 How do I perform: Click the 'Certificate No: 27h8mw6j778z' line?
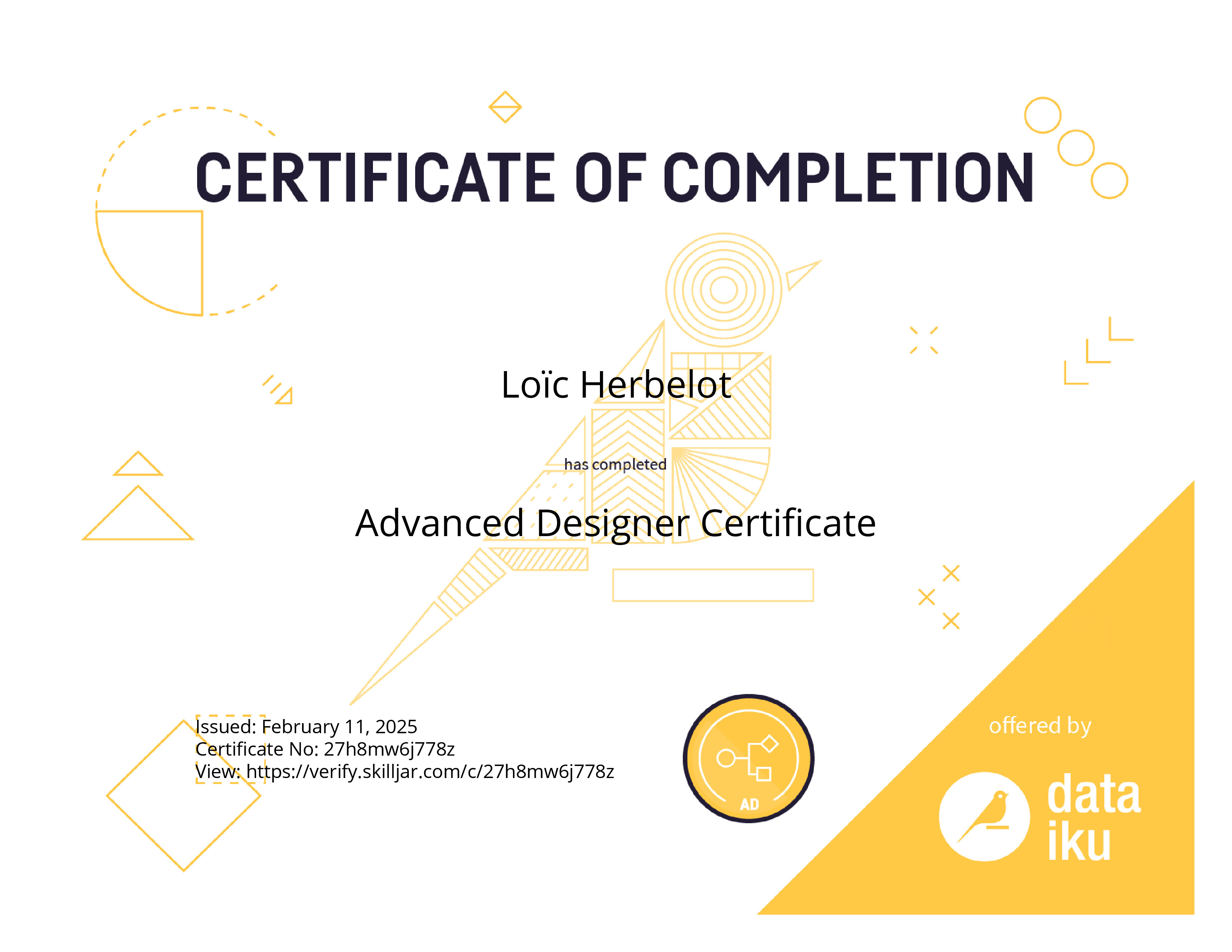(325, 749)
